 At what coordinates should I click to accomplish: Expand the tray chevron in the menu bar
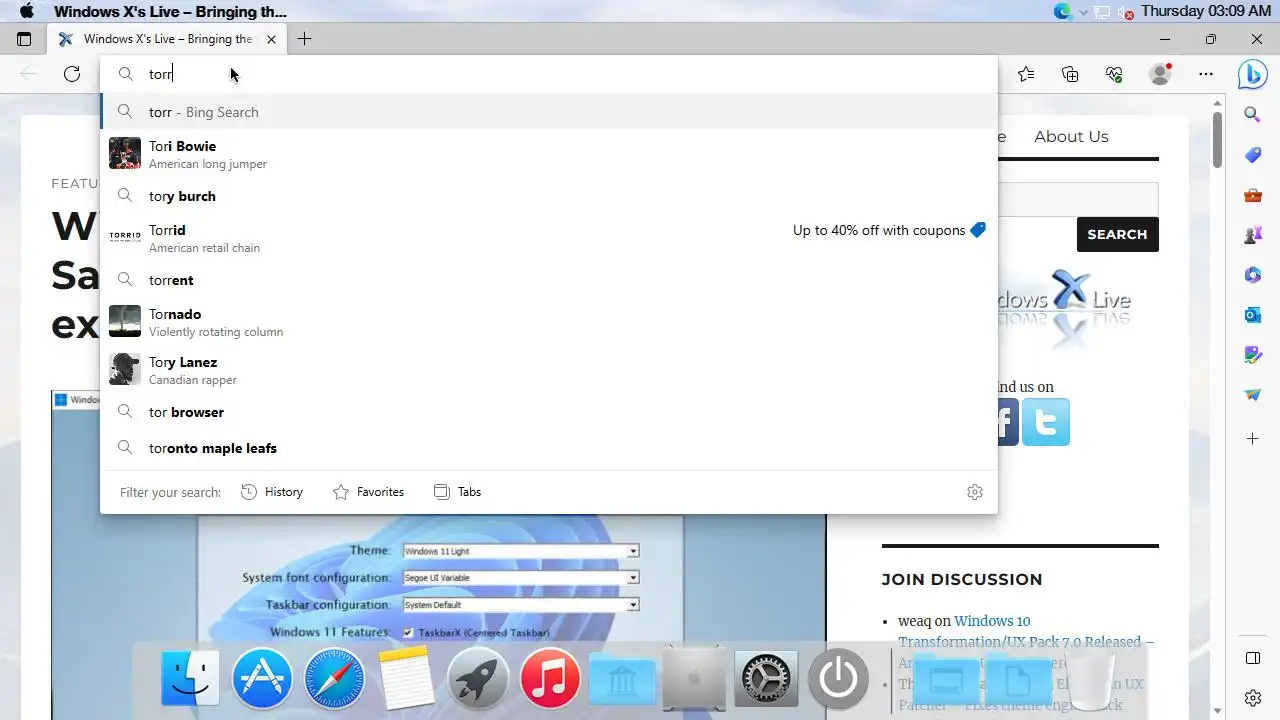coord(1083,12)
